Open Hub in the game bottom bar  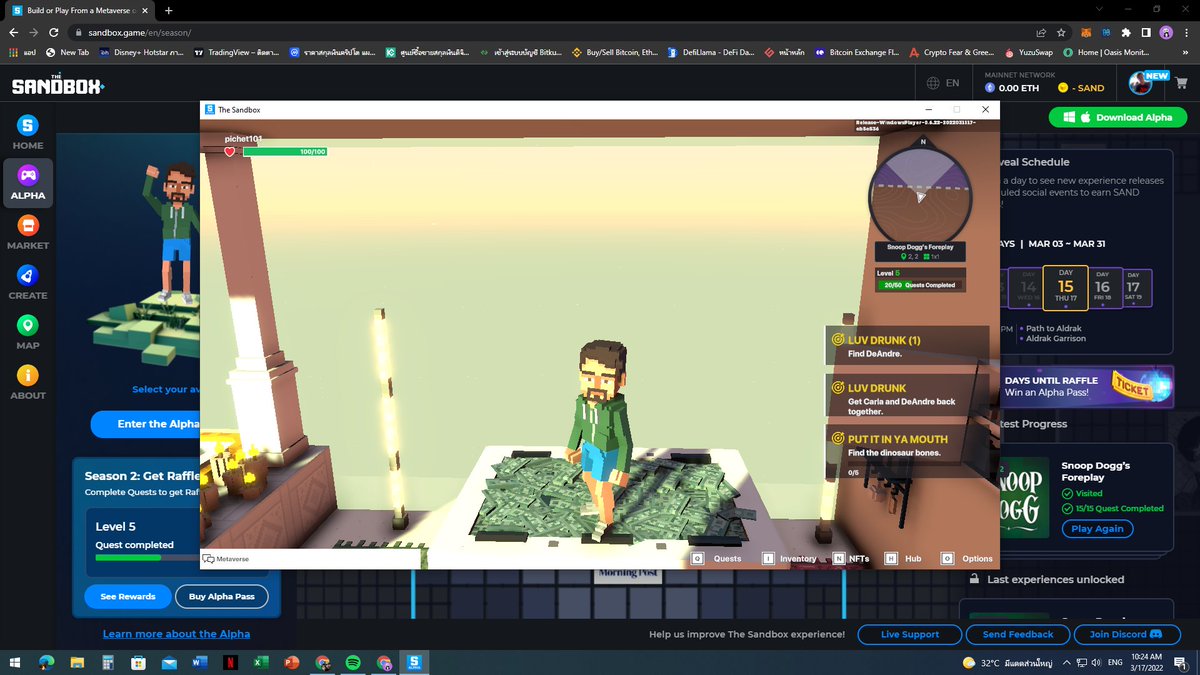click(904, 558)
